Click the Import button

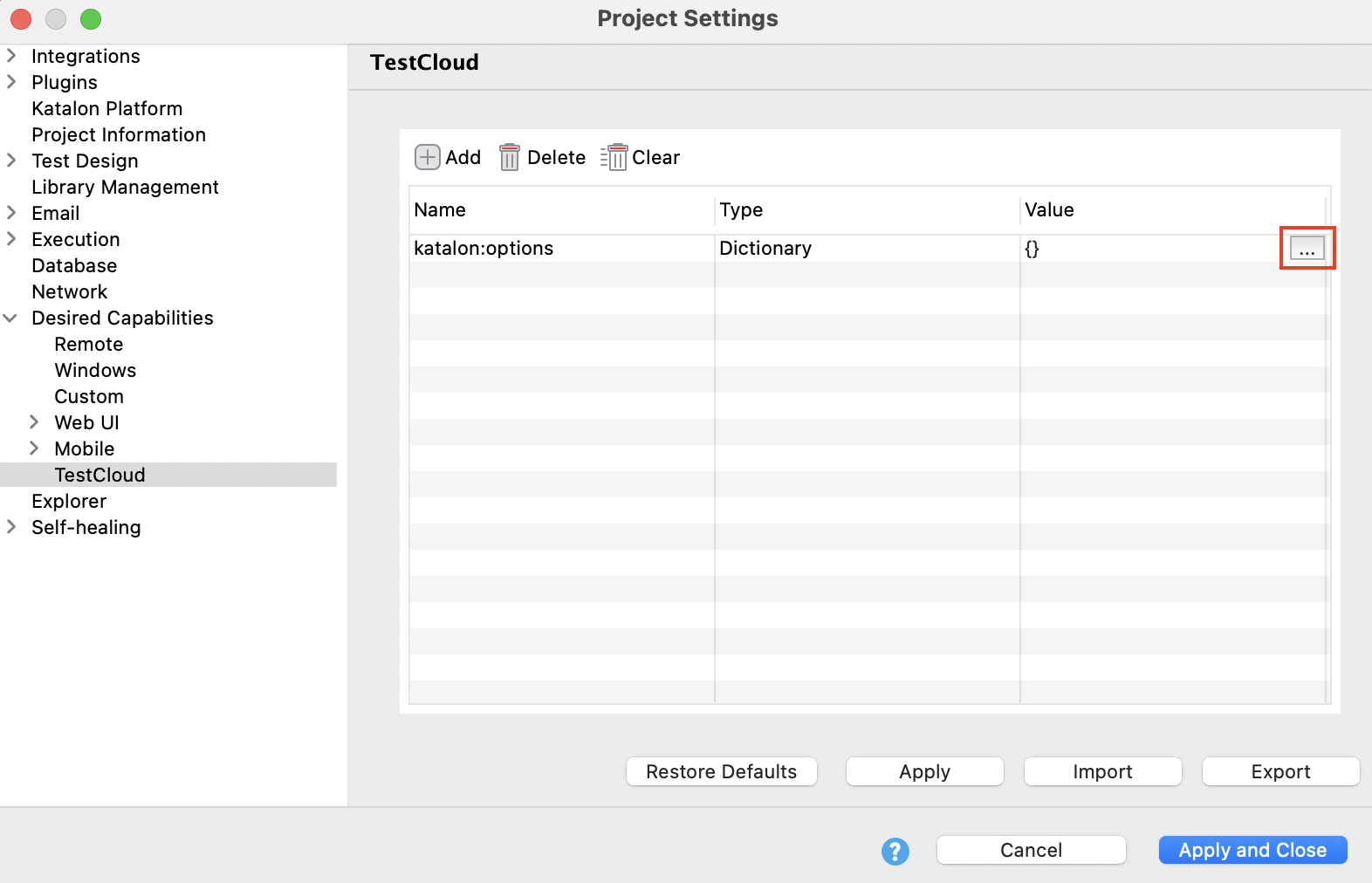(x=1102, y=772)
